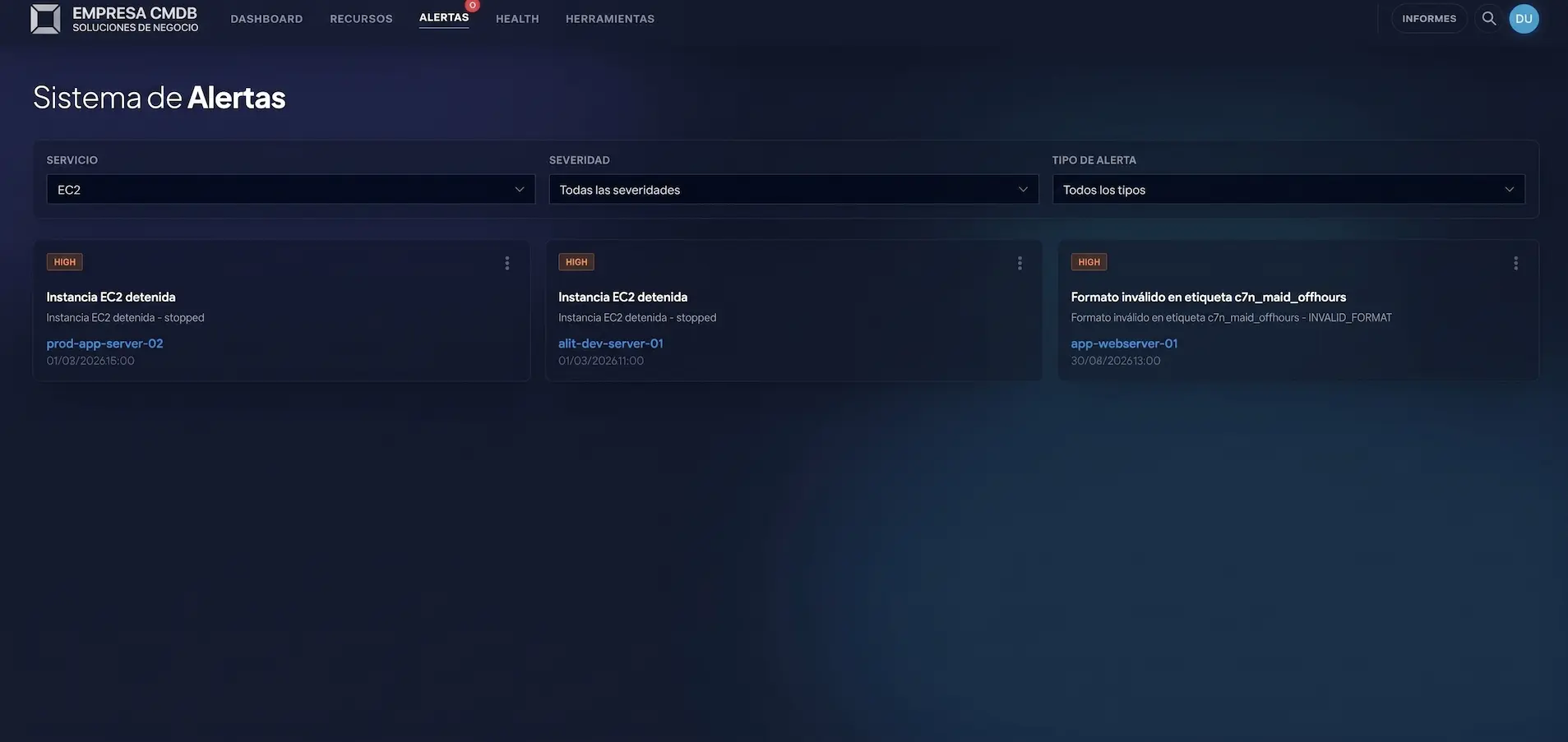This screenshot has height=742, width=1568.
Task: Click the Empresa CMDB logo icon
Action: [x=45, y=19]
